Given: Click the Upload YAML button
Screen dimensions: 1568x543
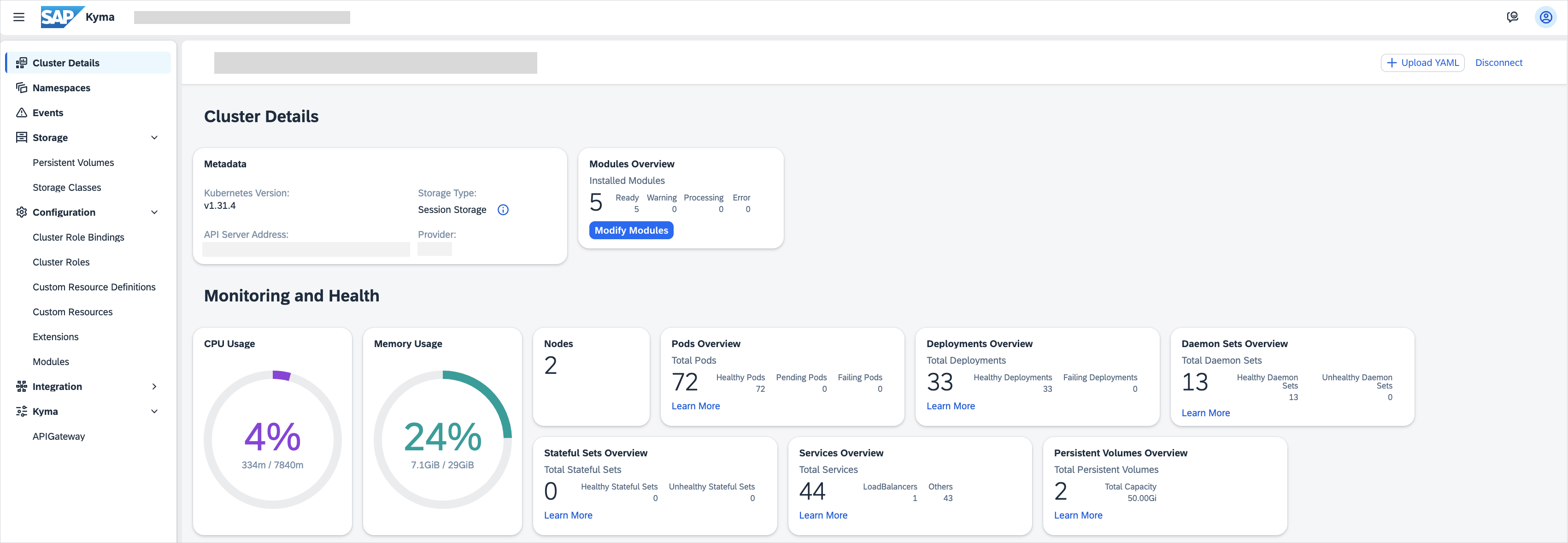Looking at the screenshot, I should pos(1422,62).
